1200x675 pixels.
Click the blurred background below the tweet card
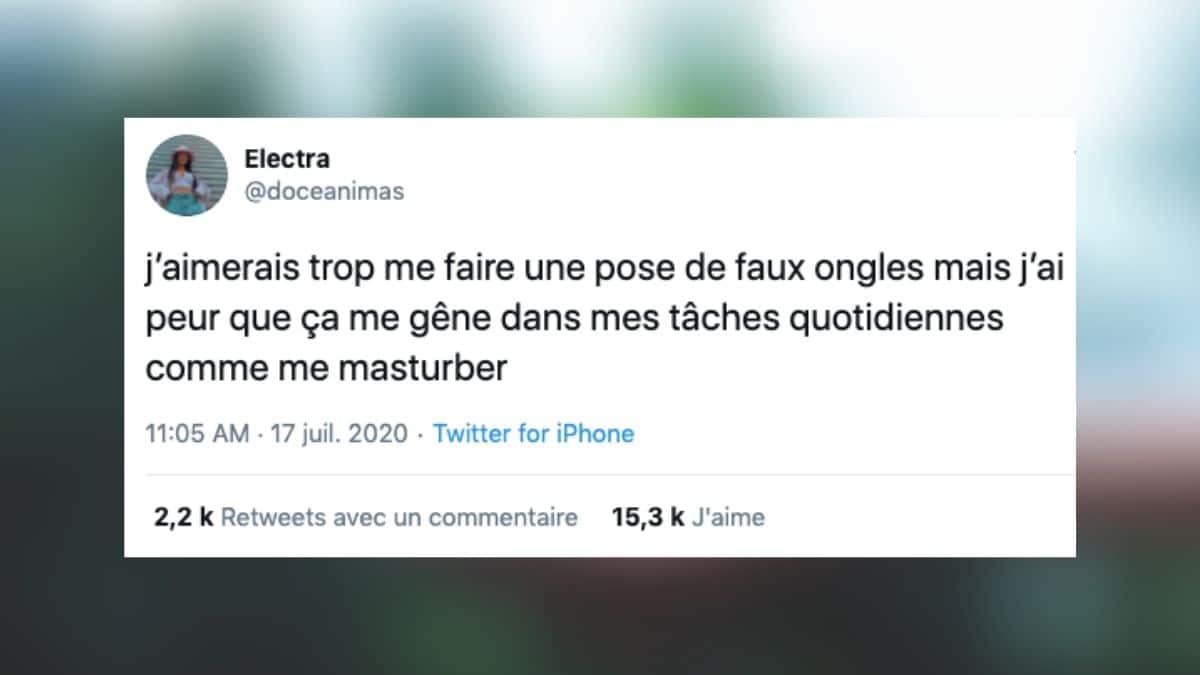[x=600, y=616]
